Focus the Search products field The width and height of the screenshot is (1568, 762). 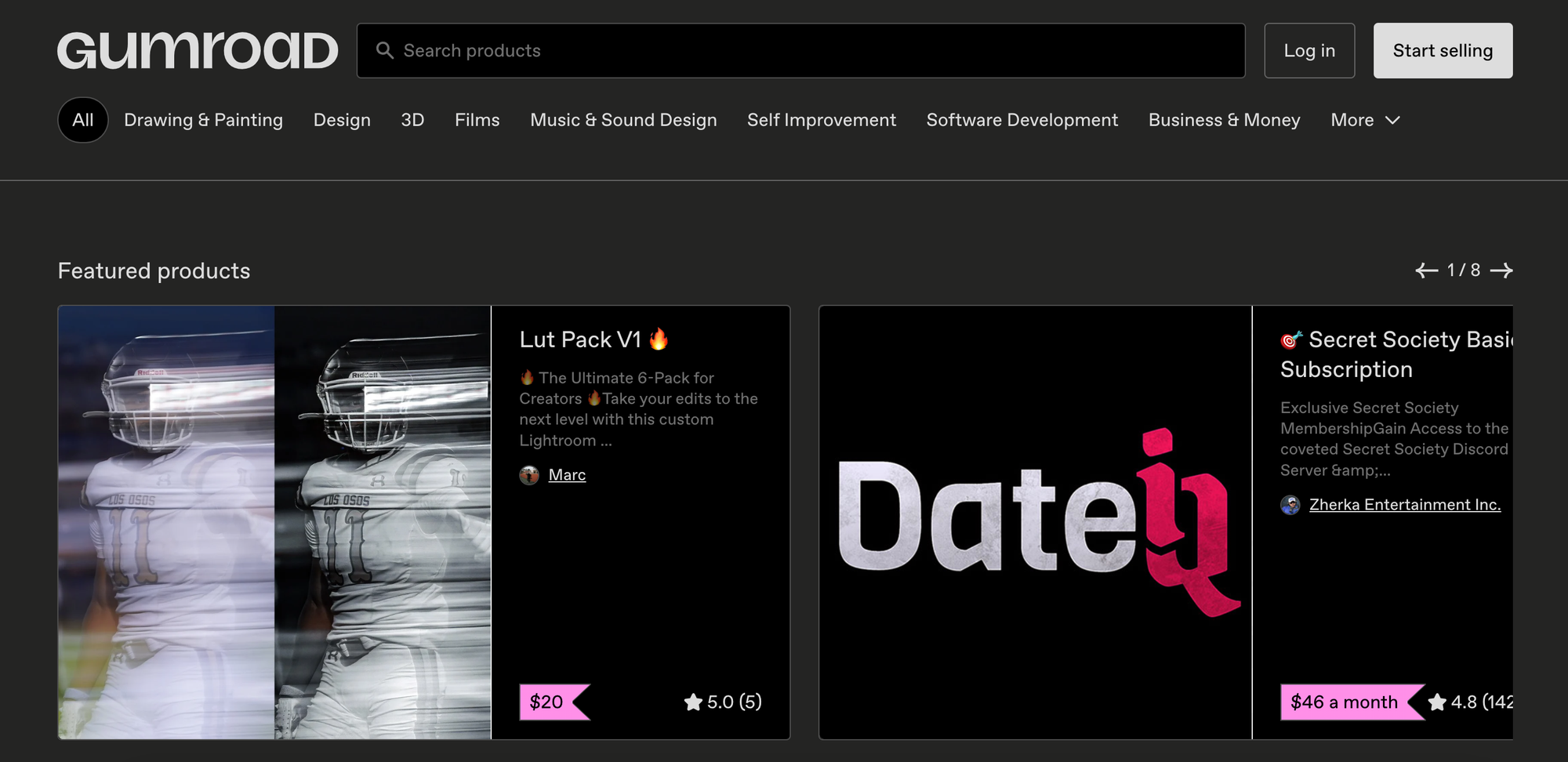(x=800, y=50)
